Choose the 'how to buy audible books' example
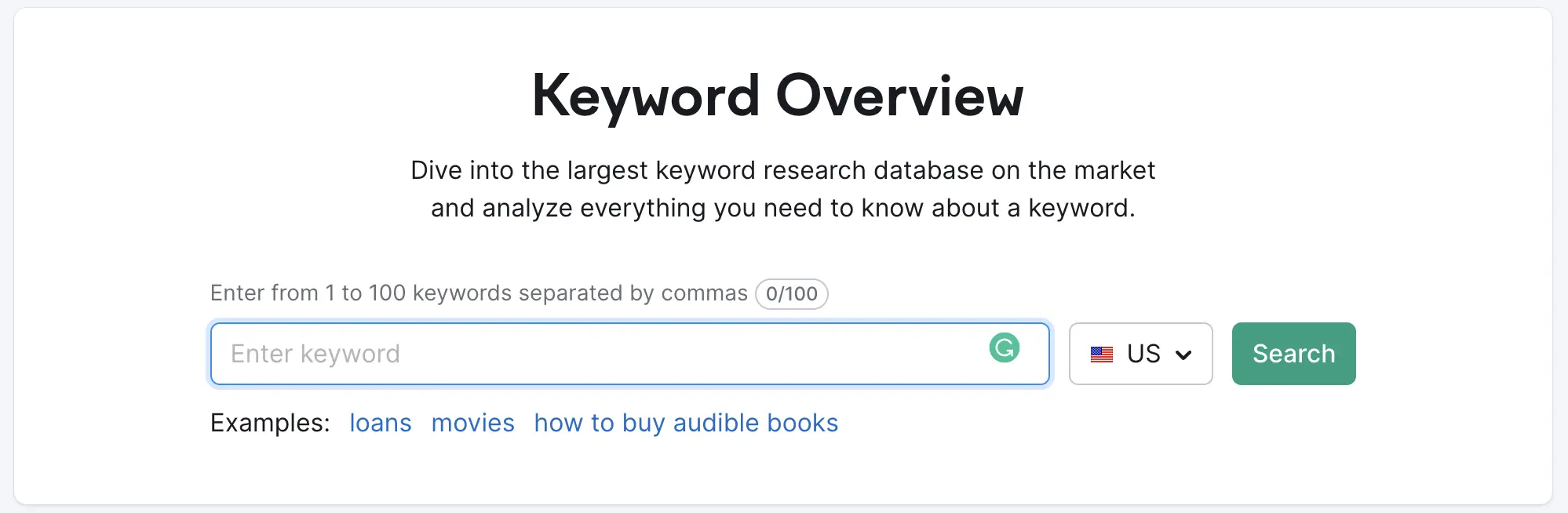The image size is (1568, 513). pyautogui.click(x=686, y=423)
